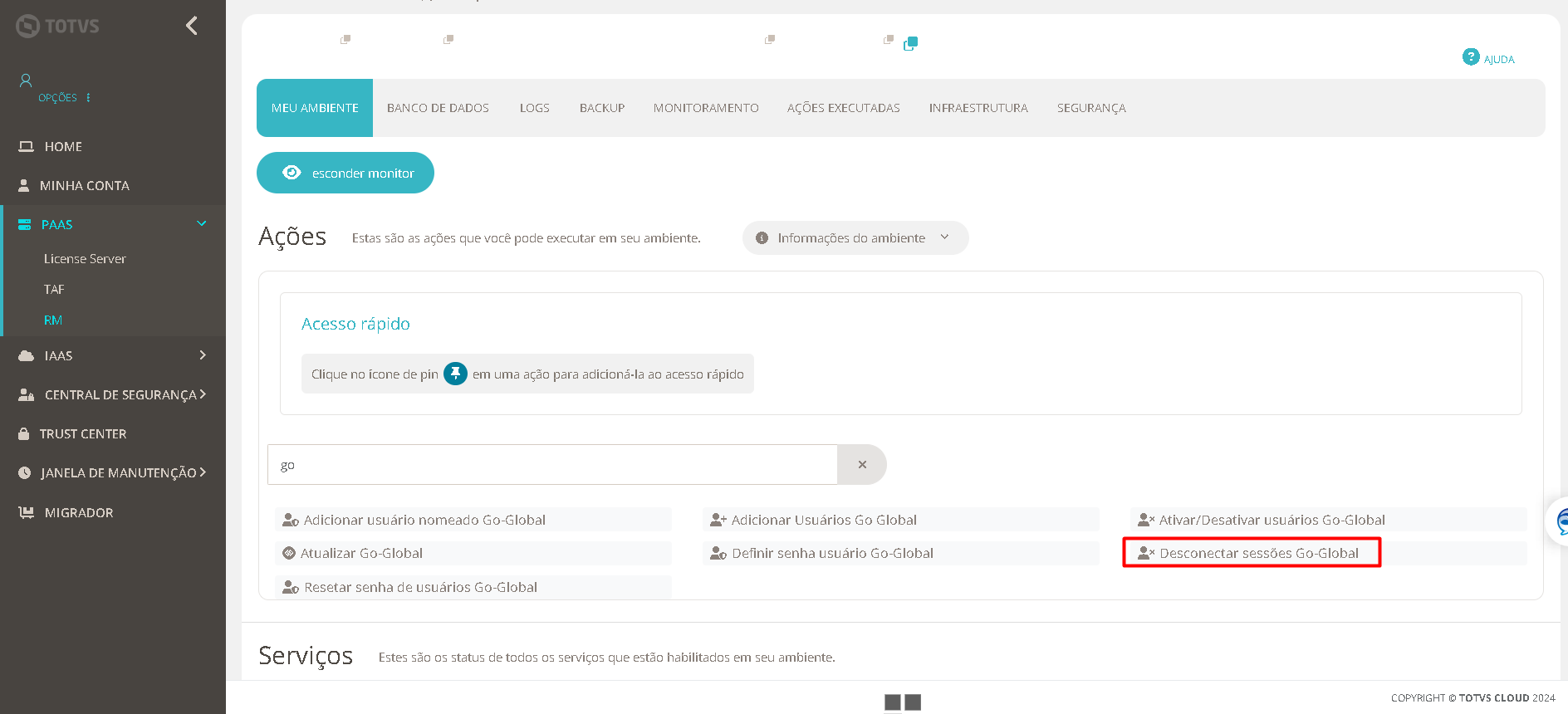Switch to SEGURANÇA tab

1091,108
